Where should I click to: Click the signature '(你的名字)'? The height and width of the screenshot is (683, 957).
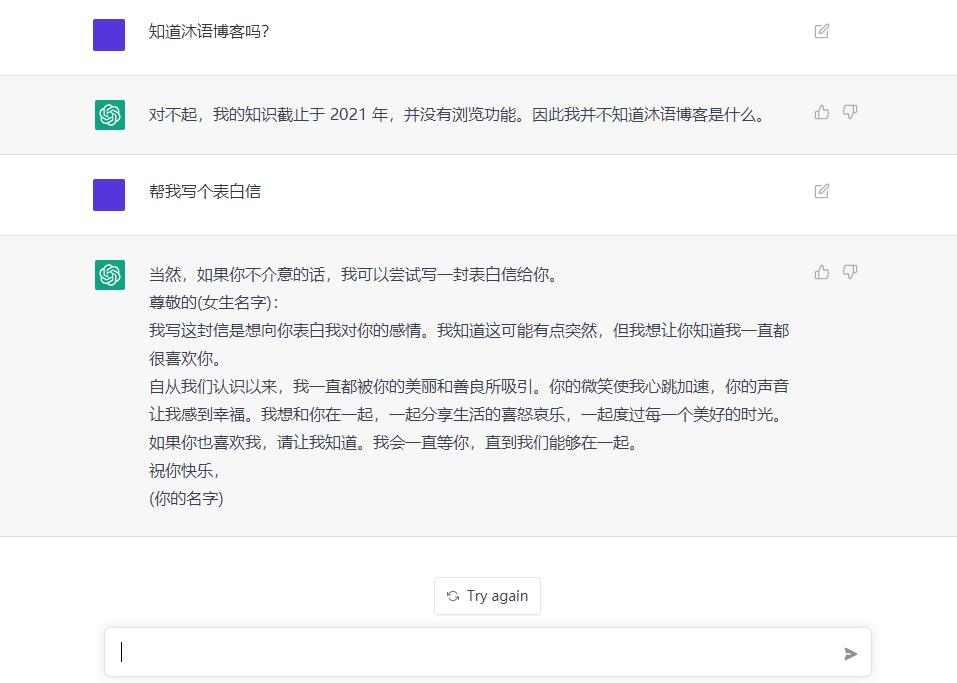(186, 499)
